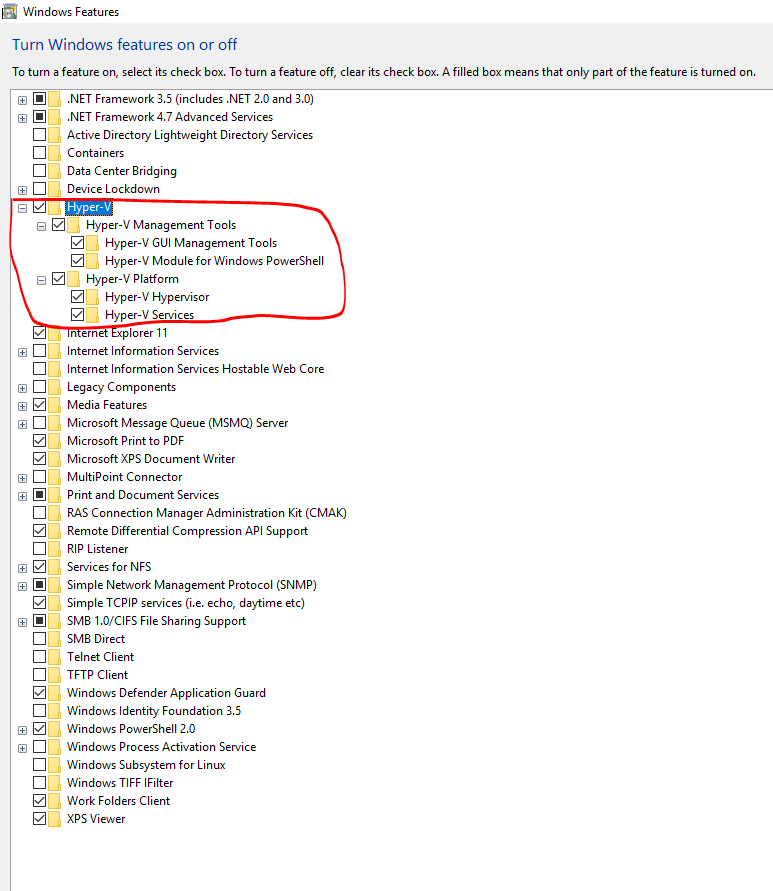Click folder icon next to Device Lockdown
The height and width of the screenshot is (891, 773).
pos(55,189)
